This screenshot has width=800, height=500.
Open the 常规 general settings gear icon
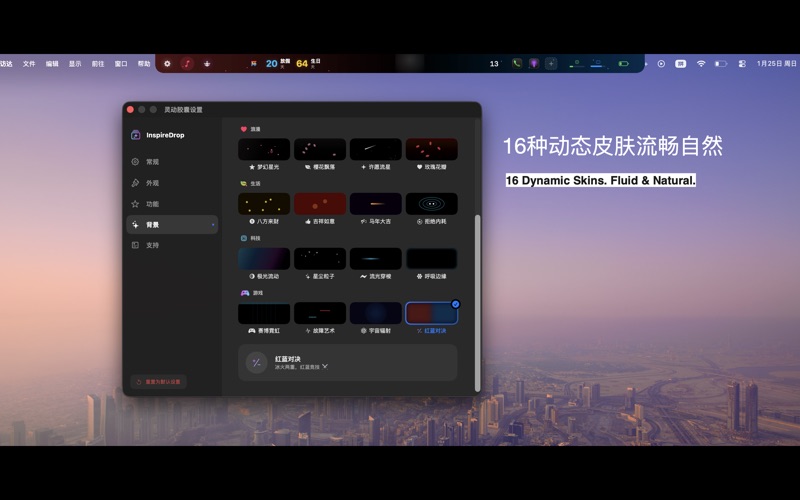tap(135, 161)
